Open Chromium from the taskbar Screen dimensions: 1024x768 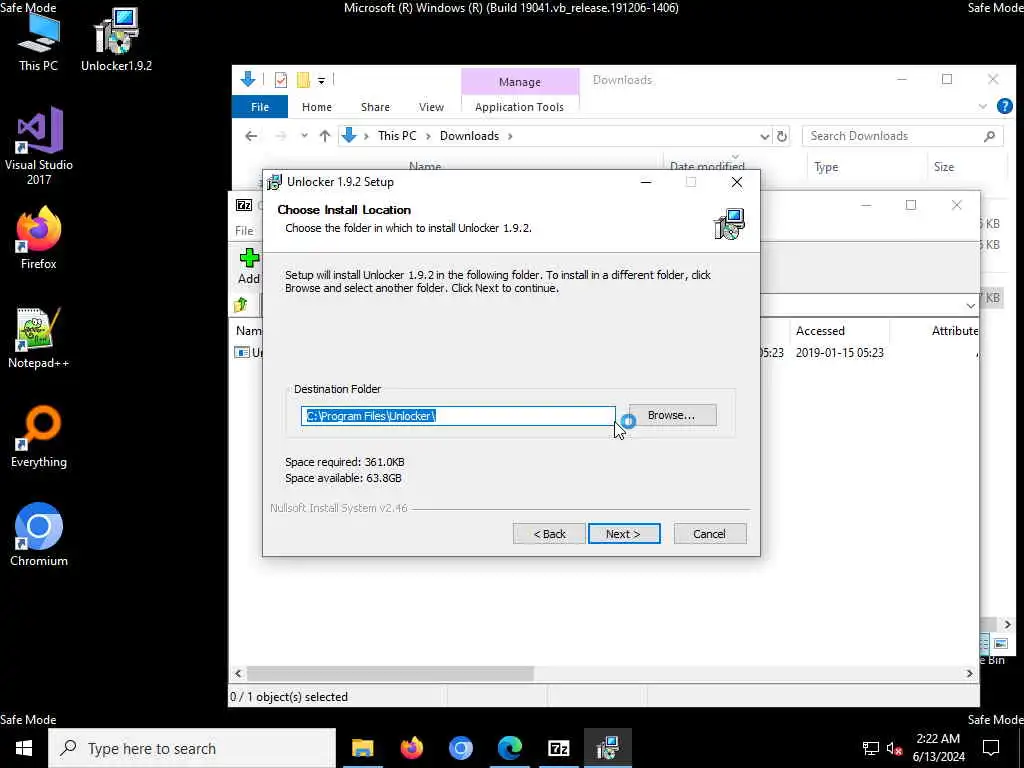pos(460,748)
